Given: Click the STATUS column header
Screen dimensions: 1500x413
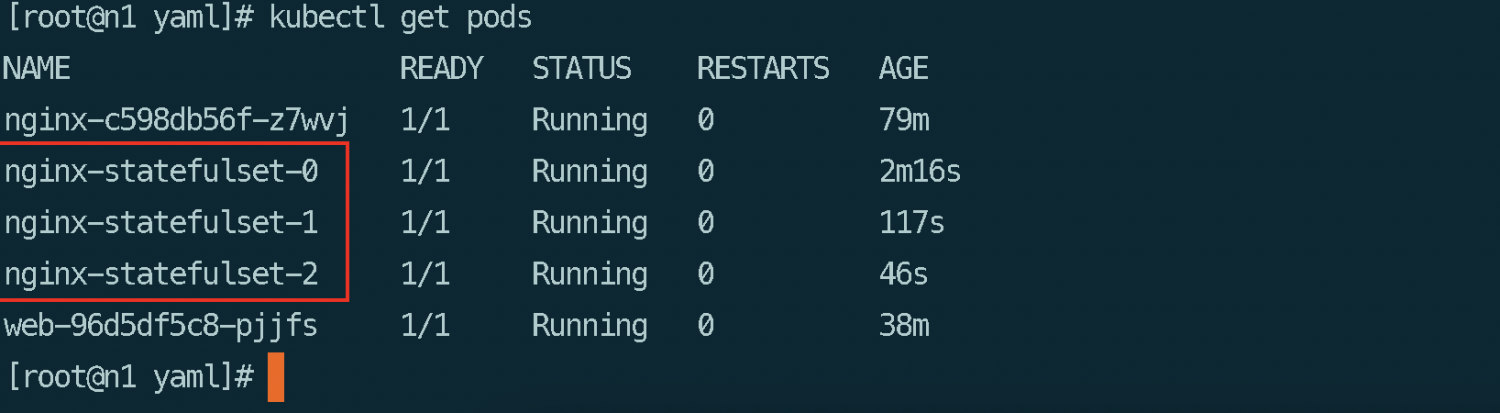Looking at the screenshot, I should 581,69.
